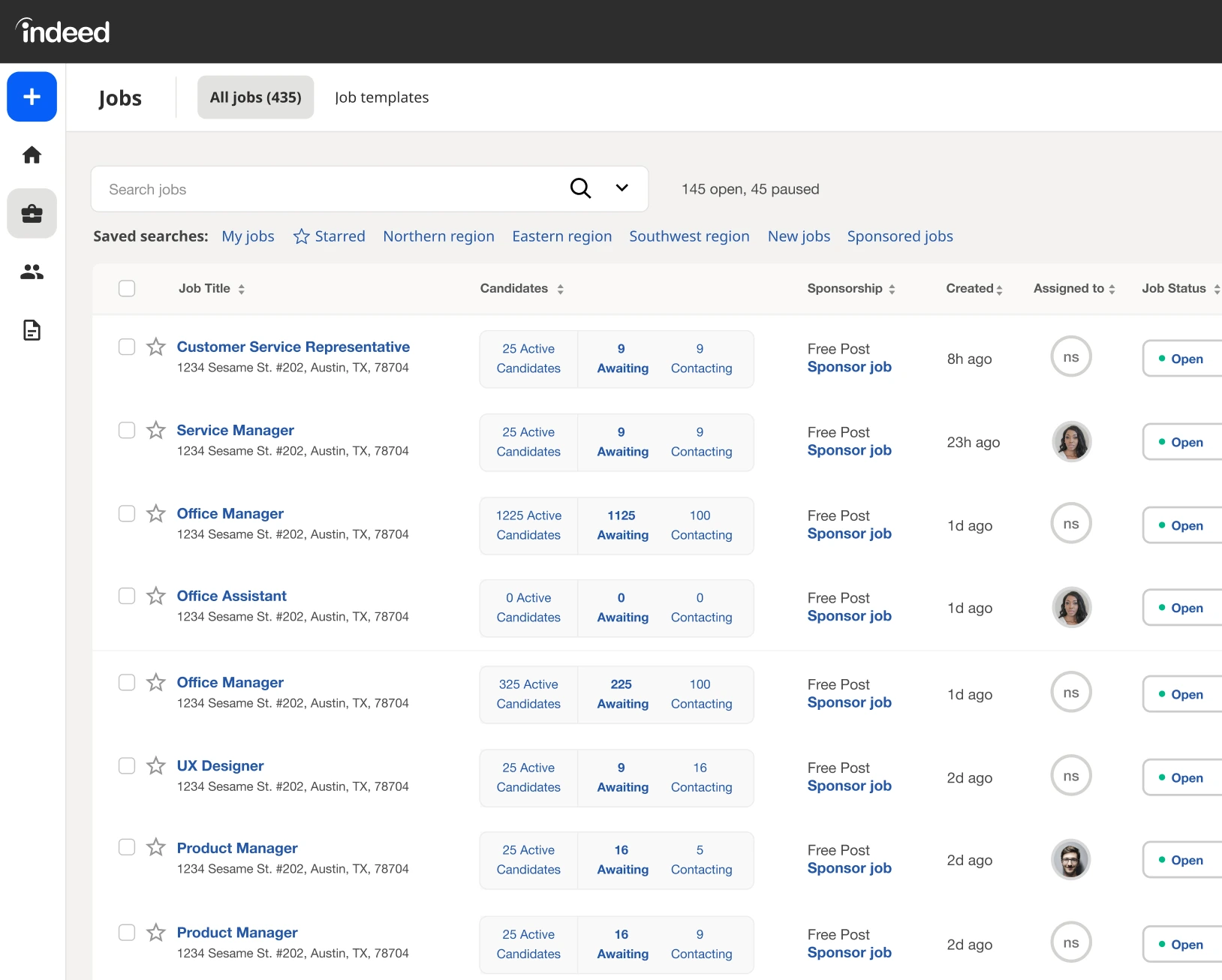Image resolution: width=1222 pixels, height=980 pixels.
Task: Open Eastern region saved search
Action: coord(561,236)
